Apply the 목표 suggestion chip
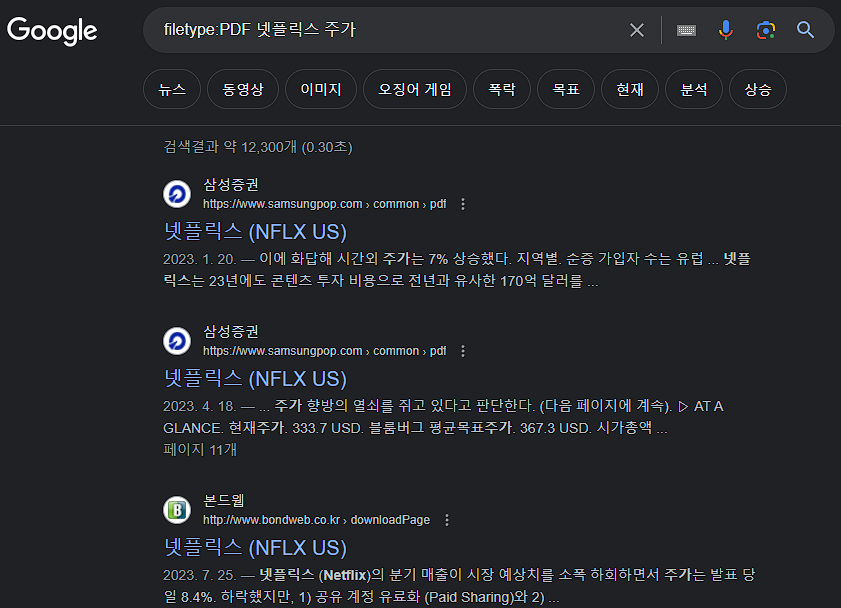841x608 pixels. [566, 89]
